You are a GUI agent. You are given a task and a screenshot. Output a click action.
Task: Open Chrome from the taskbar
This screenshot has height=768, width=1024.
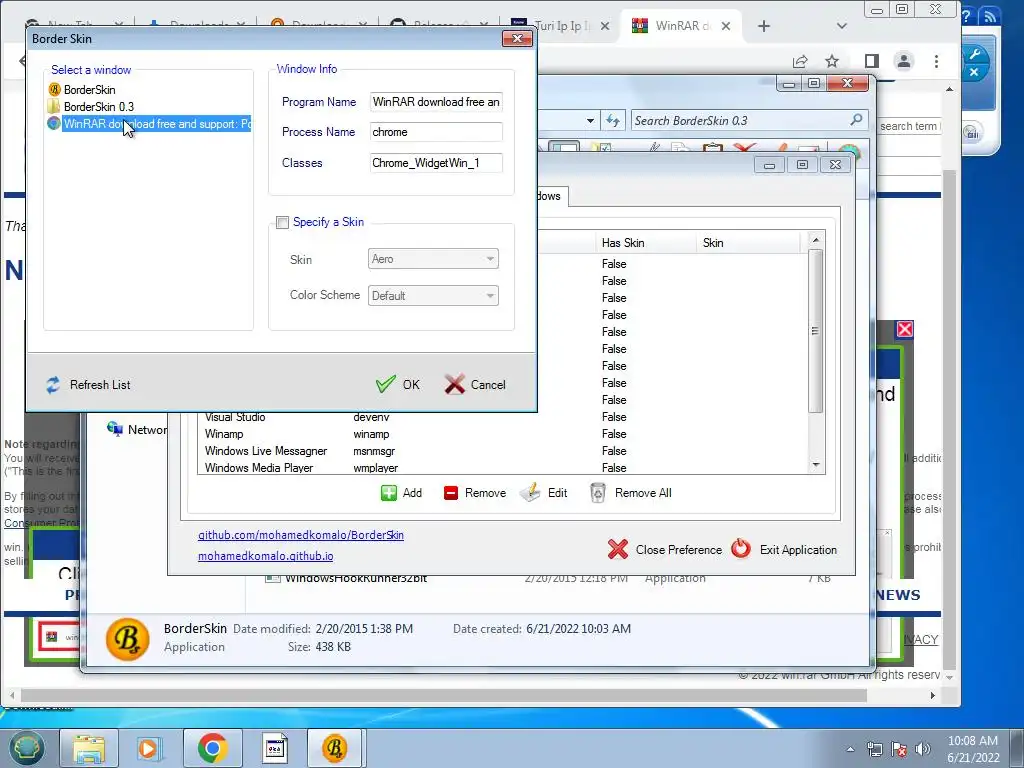coord(212,748)
